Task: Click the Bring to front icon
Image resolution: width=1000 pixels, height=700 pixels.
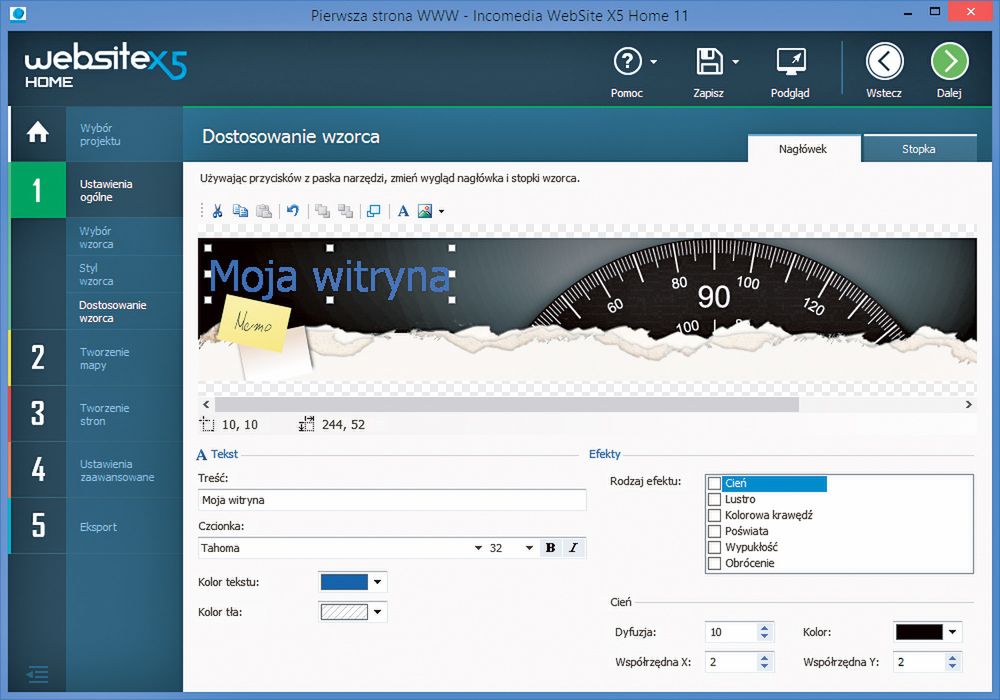Action: click(x=323, y=211)
